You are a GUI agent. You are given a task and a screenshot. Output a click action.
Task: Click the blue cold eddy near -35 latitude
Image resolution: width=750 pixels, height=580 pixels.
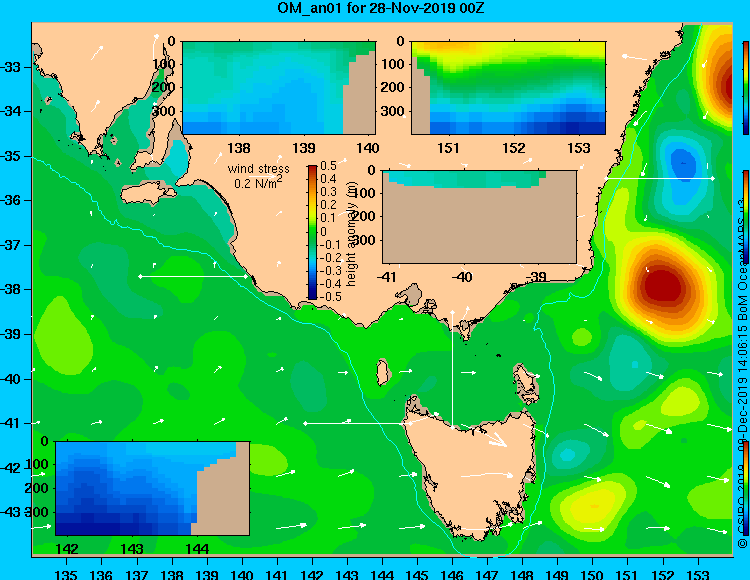coord(683,164)
